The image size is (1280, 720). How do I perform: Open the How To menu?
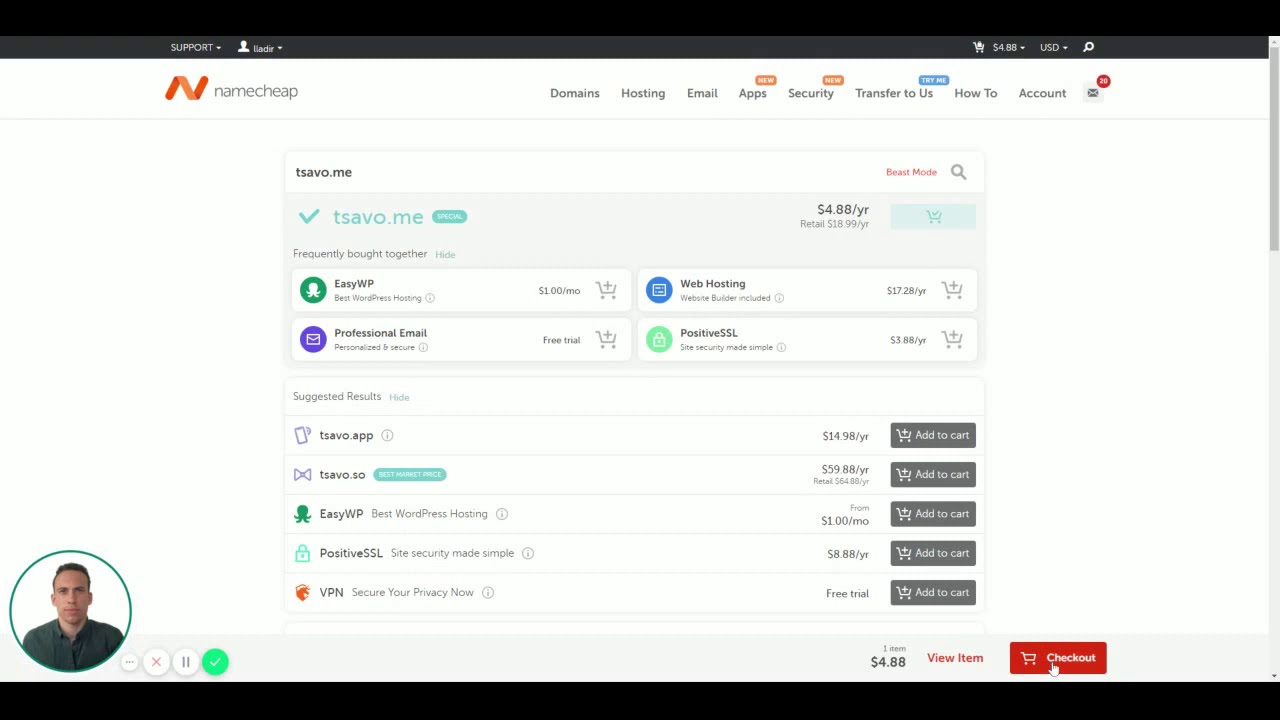point(976,93)
